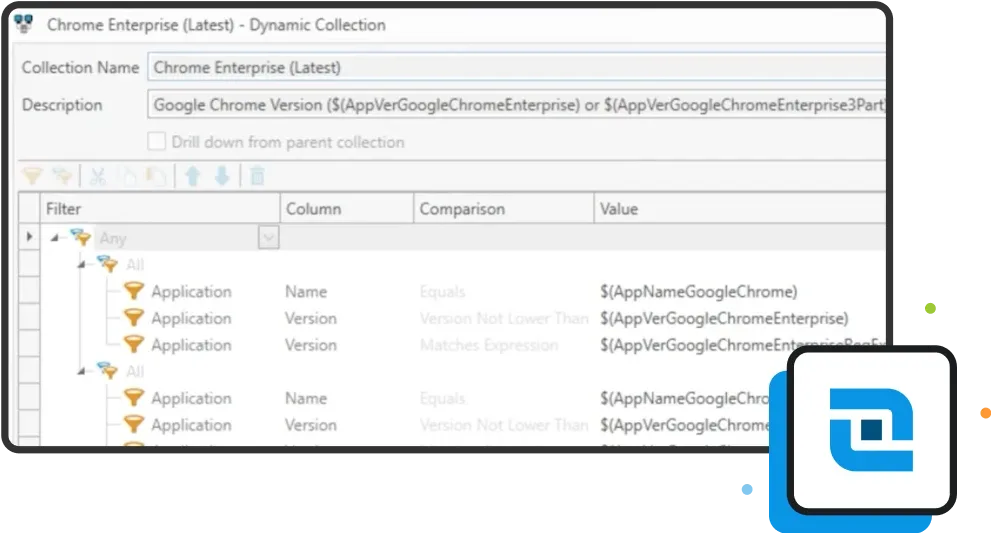Click the add group filter icon in toolbar
991x533 pixels.
[x=61, y=176]
